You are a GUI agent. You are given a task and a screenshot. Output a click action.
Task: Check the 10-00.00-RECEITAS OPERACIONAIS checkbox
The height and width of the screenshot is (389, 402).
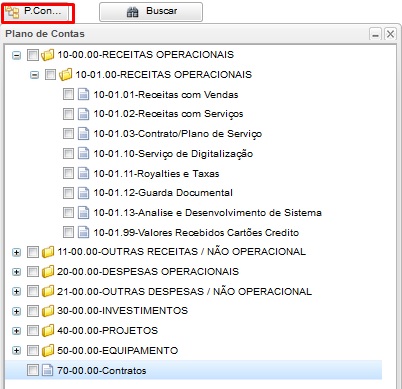coord(33,55)
